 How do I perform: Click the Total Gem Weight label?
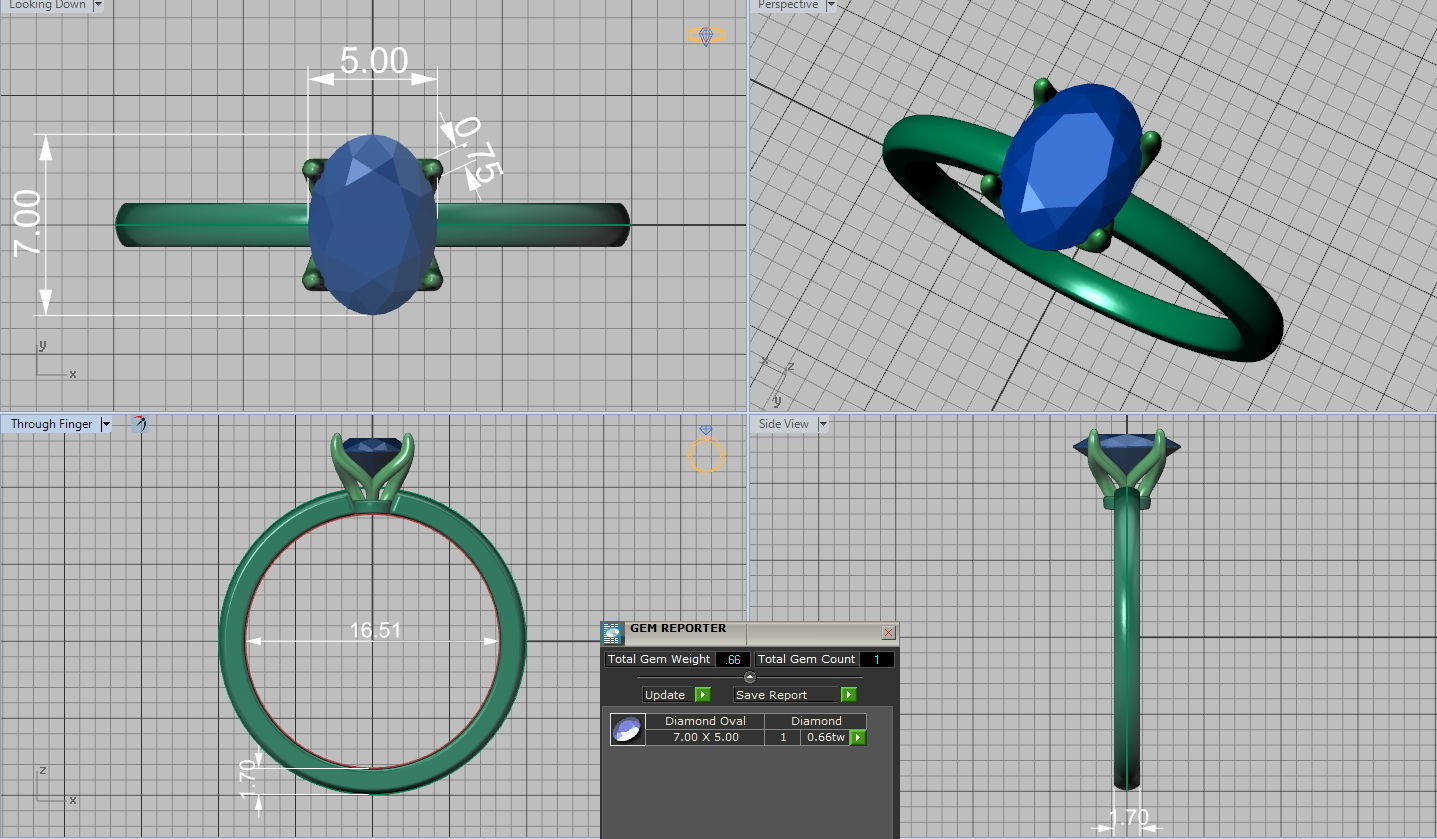(659, 659)
